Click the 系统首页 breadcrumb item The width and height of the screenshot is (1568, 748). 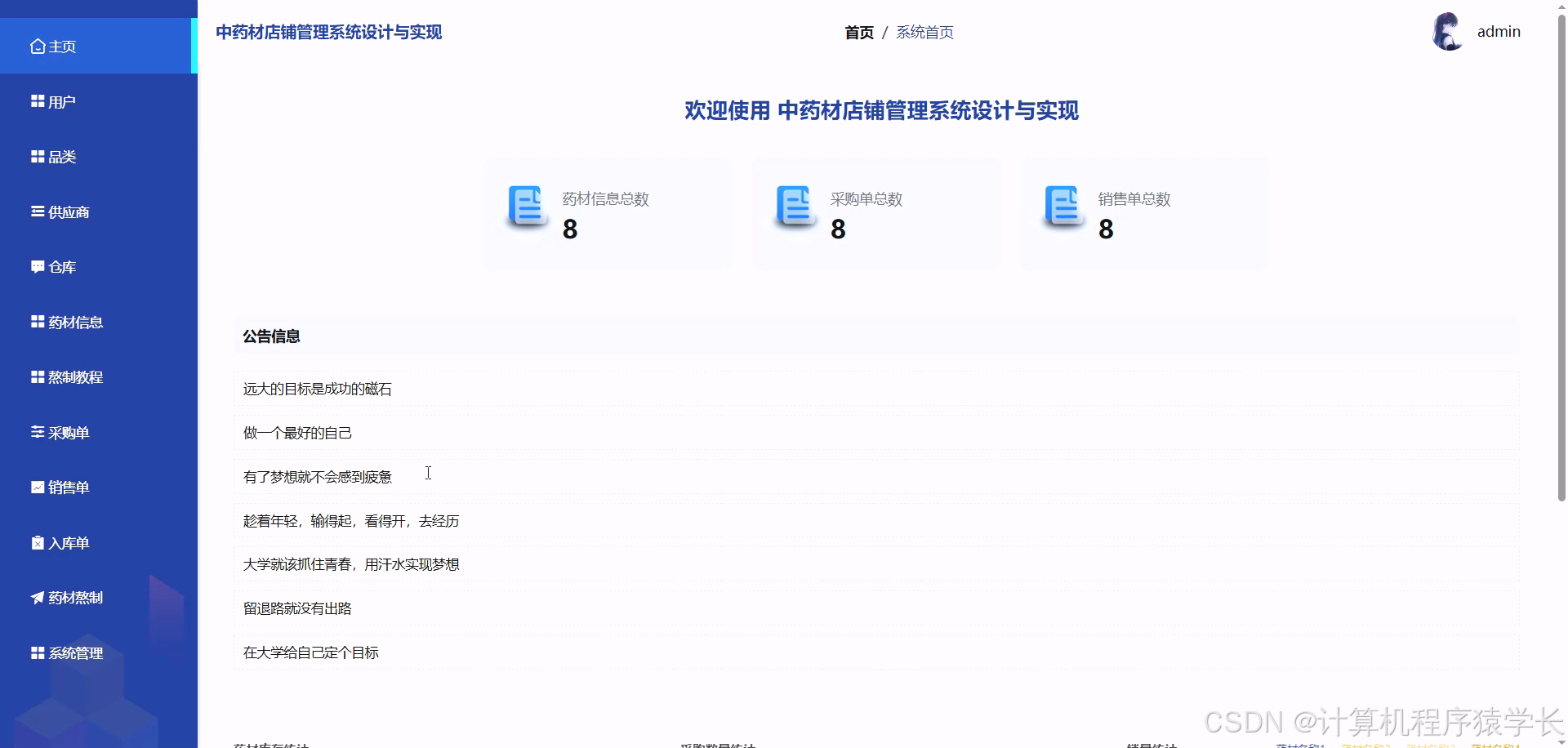click(x=924, y=32)
